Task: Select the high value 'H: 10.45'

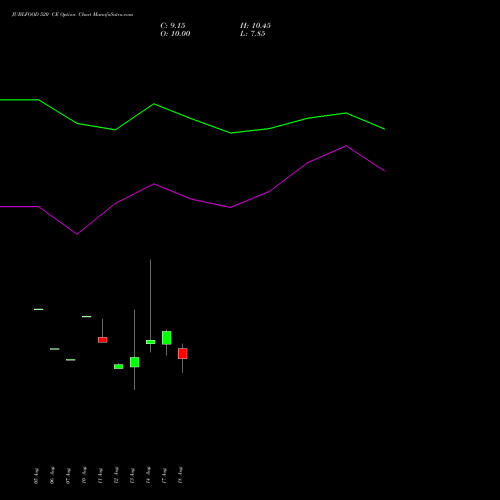Action: pos(255,26)
